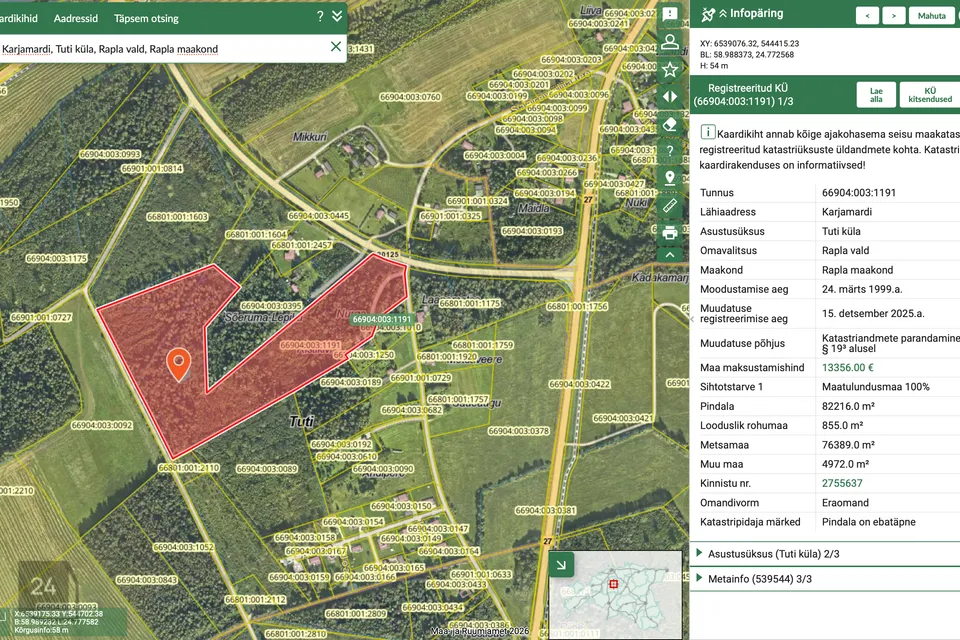This screenshot has height=640, width=960.
Task: Select the eraser clear tool
Action: click(670, 124)
